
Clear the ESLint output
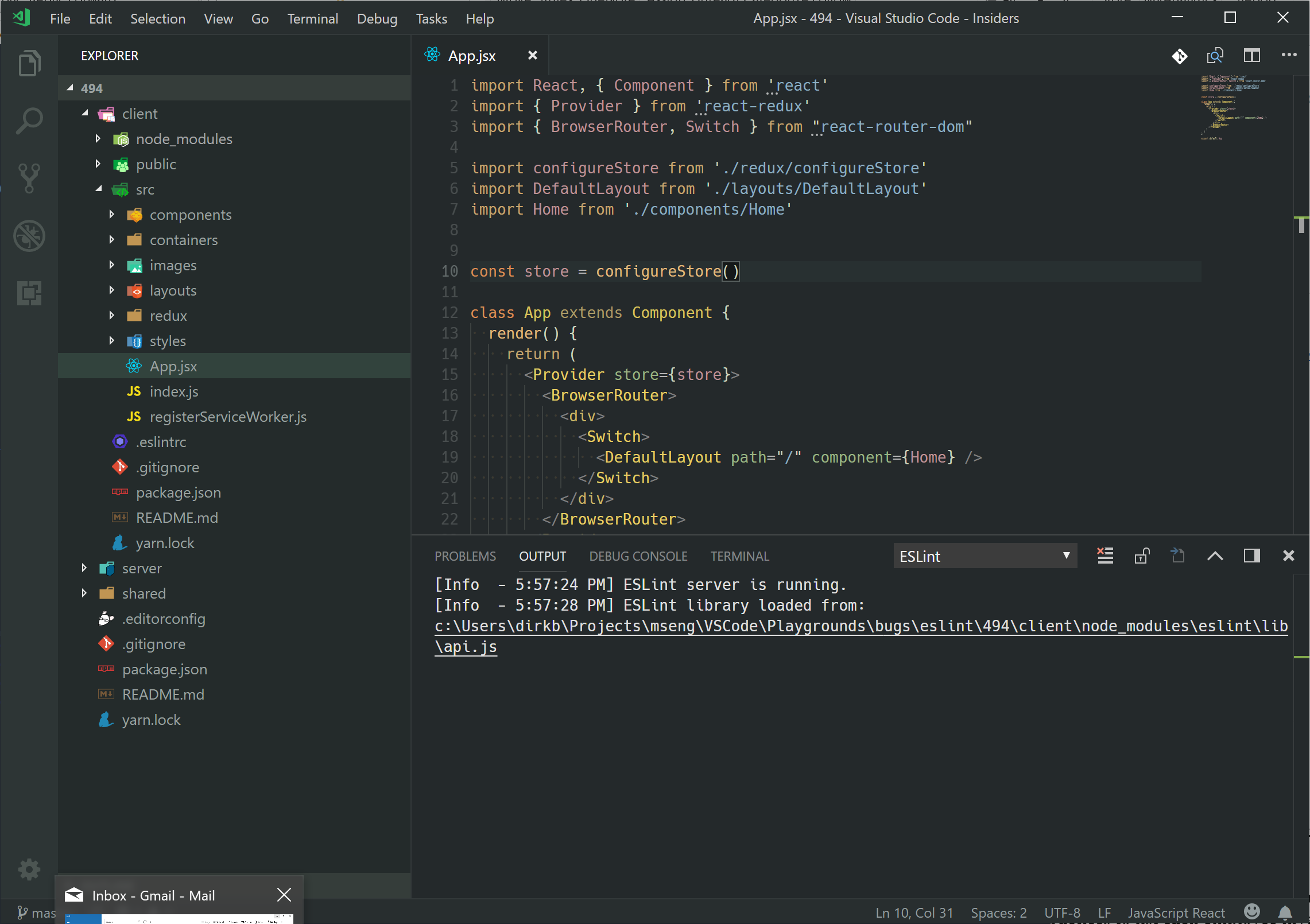click(x=1104, y=556)
